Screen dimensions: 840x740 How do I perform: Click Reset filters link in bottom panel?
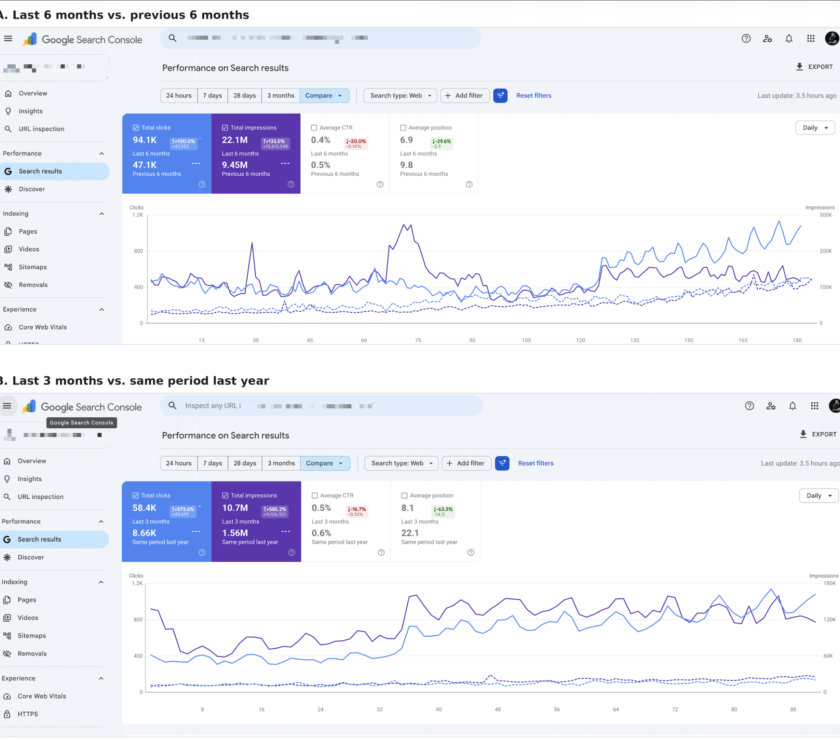[536, 463]
